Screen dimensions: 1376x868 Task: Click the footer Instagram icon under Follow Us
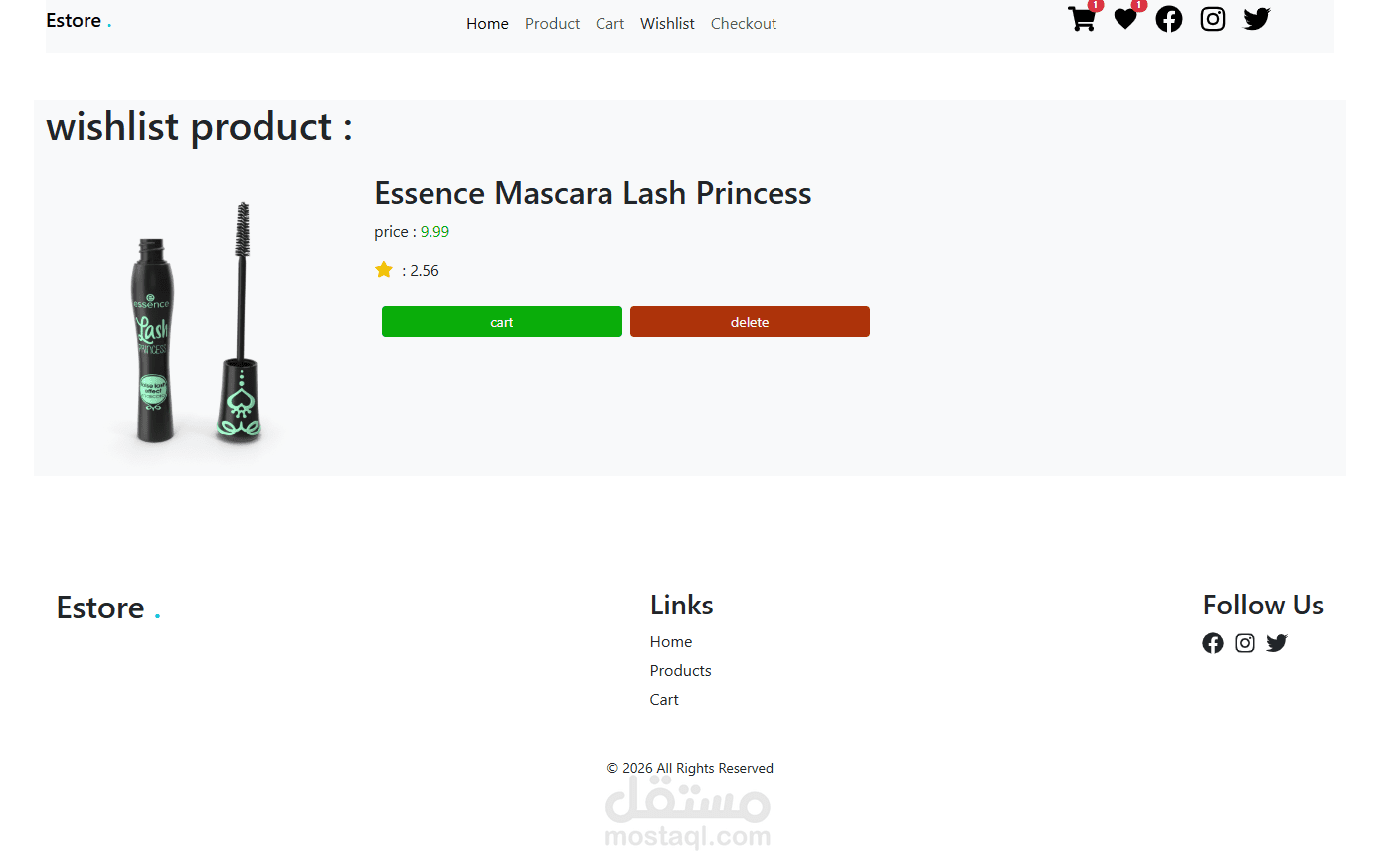[1245, 643]
